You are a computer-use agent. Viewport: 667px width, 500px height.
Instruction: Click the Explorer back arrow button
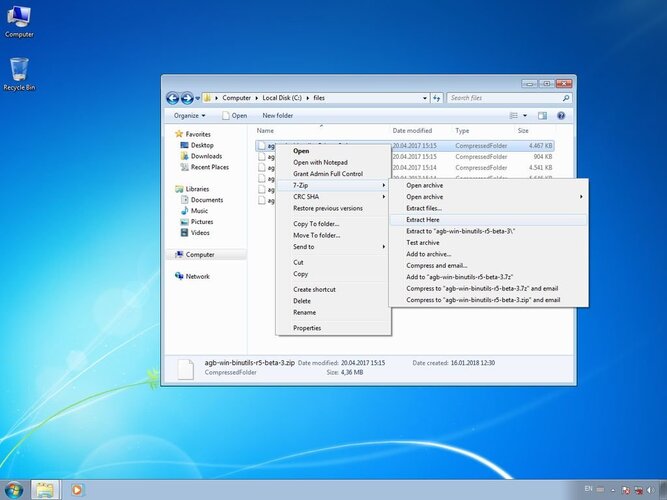(x=172, y=98)
